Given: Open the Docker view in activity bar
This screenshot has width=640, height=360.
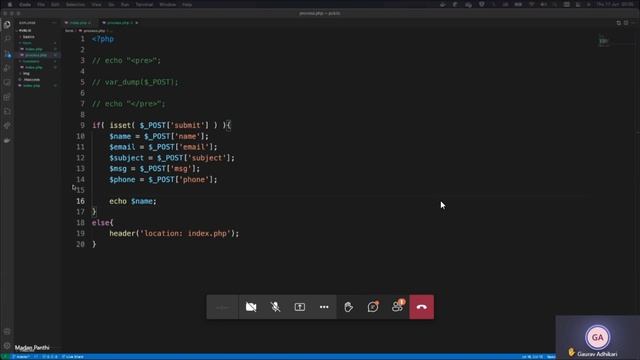Looking at the screenshot, I should 7,140.
